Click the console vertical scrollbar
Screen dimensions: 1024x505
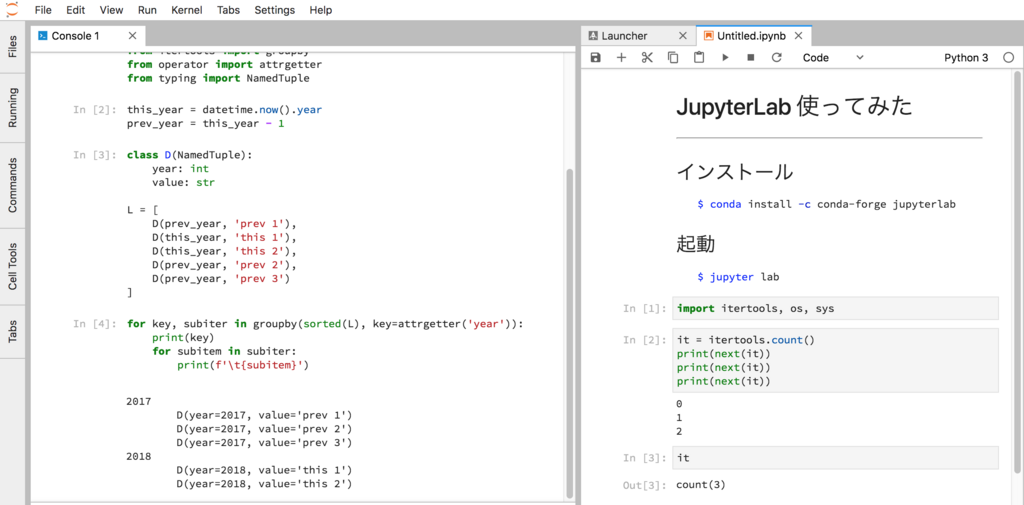coord(569,332)
